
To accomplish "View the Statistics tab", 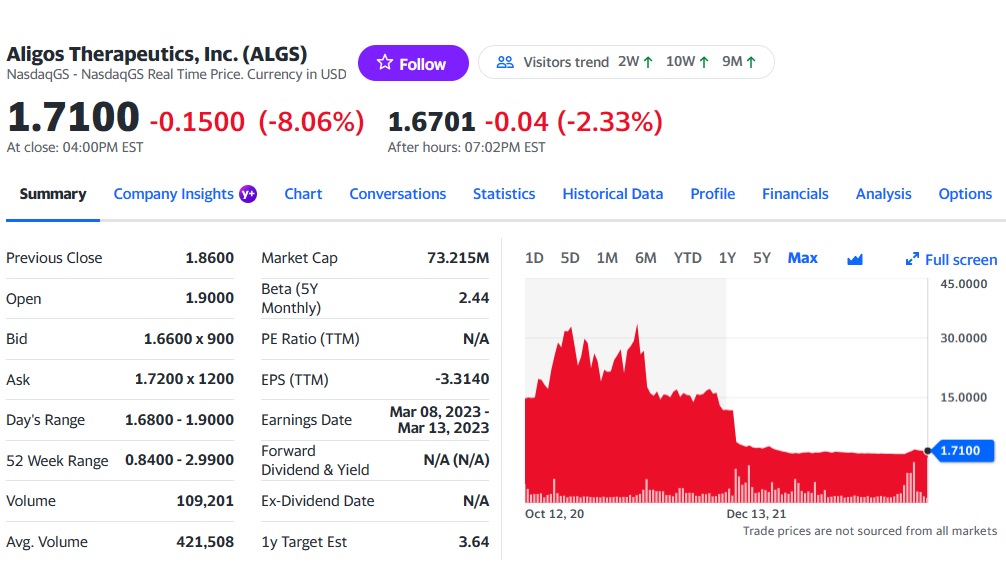I will pos(504,194).
